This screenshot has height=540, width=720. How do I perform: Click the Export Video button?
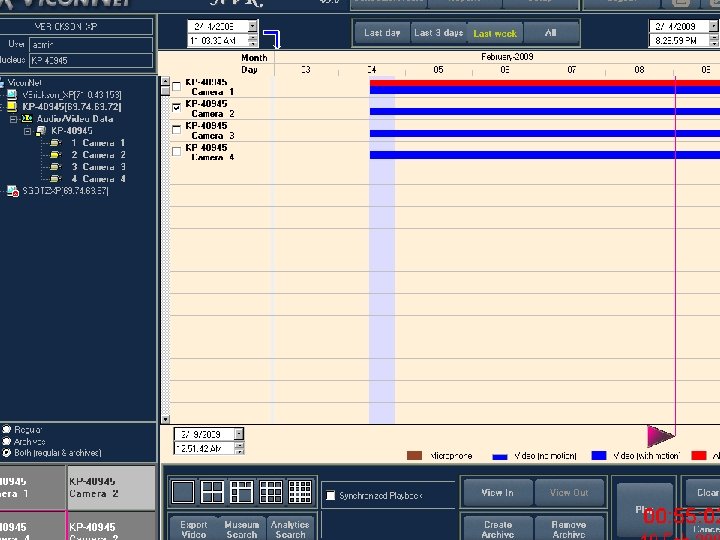(194, 529)
